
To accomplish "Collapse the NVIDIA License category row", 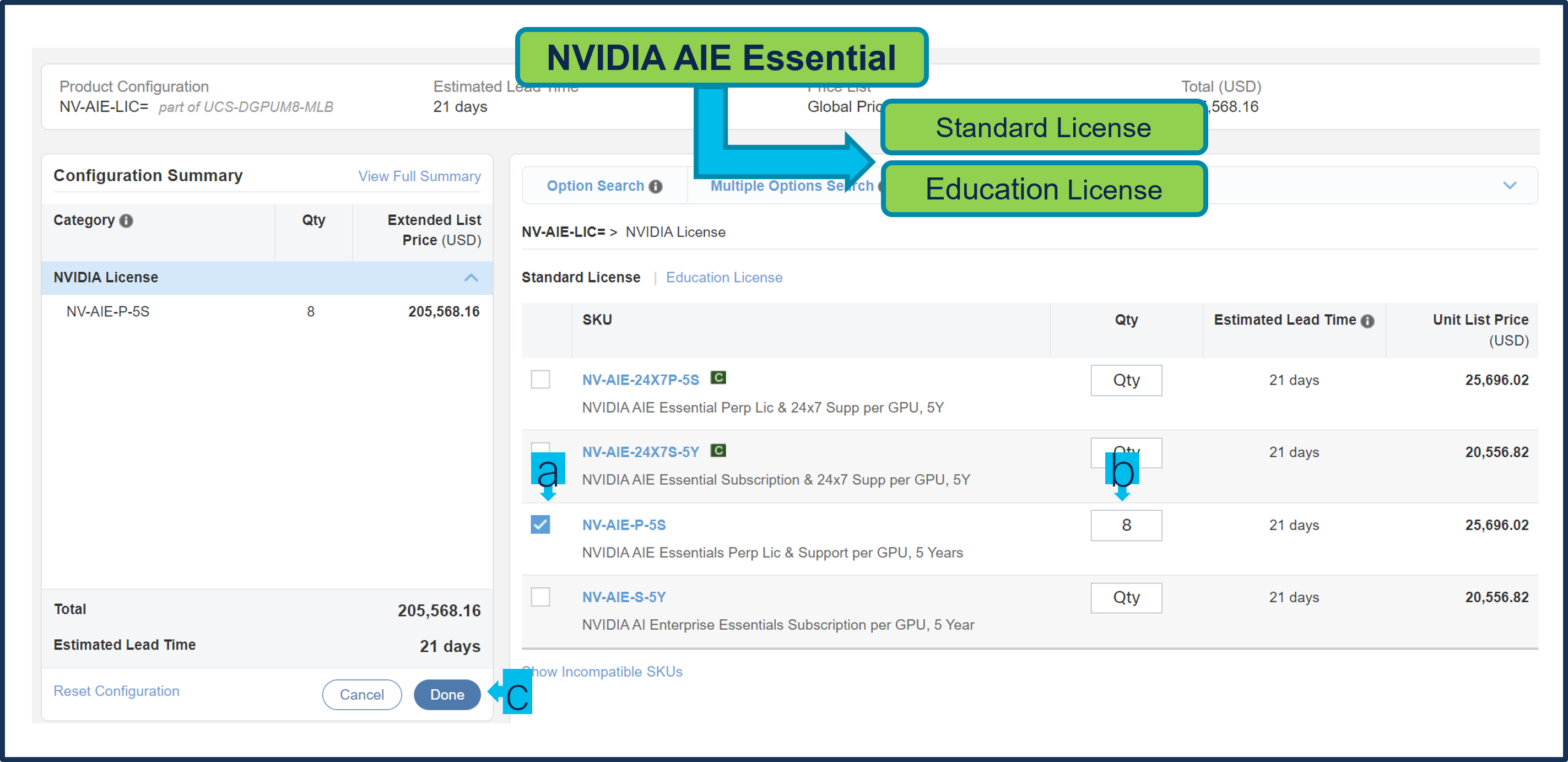I will pos(471,278).
